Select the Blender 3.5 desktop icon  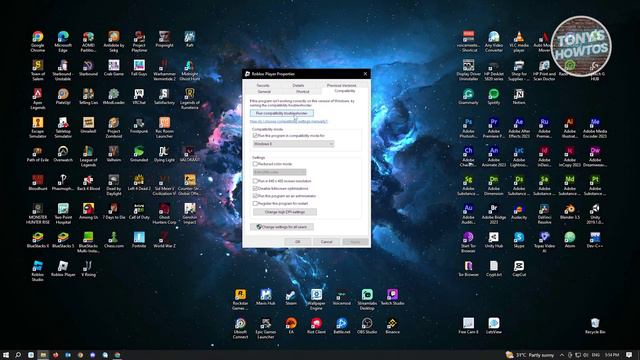569,212
